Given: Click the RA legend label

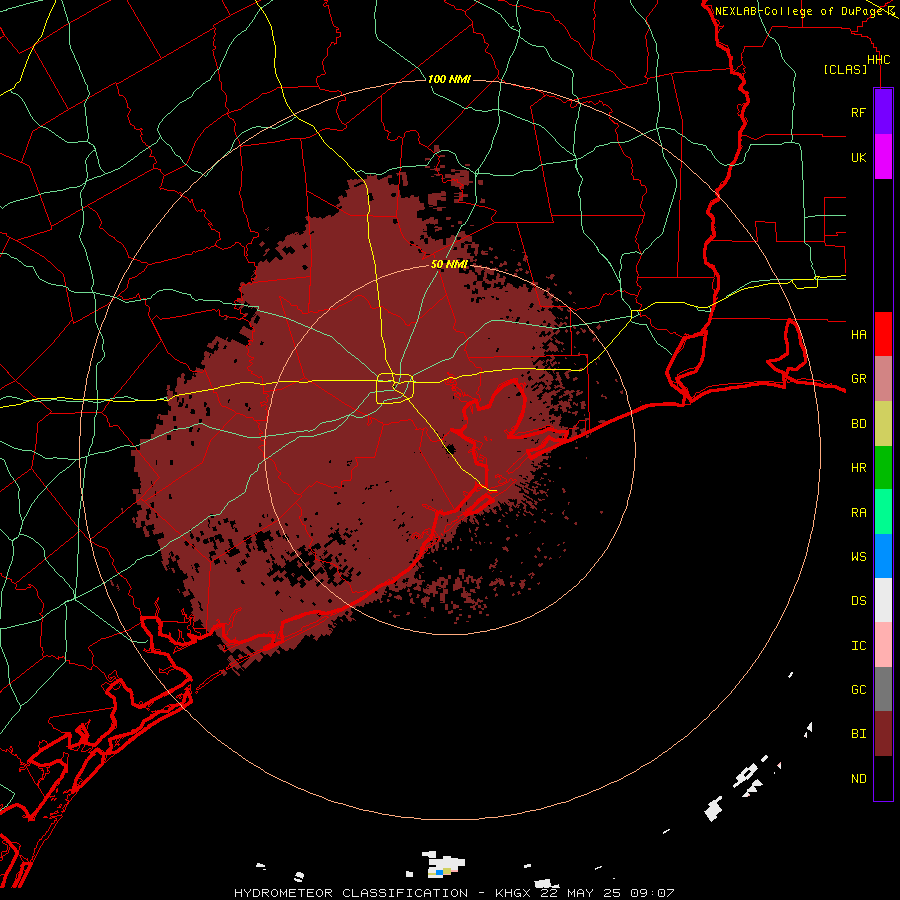Looking at the screenshot, I should (x=858, y=513).
